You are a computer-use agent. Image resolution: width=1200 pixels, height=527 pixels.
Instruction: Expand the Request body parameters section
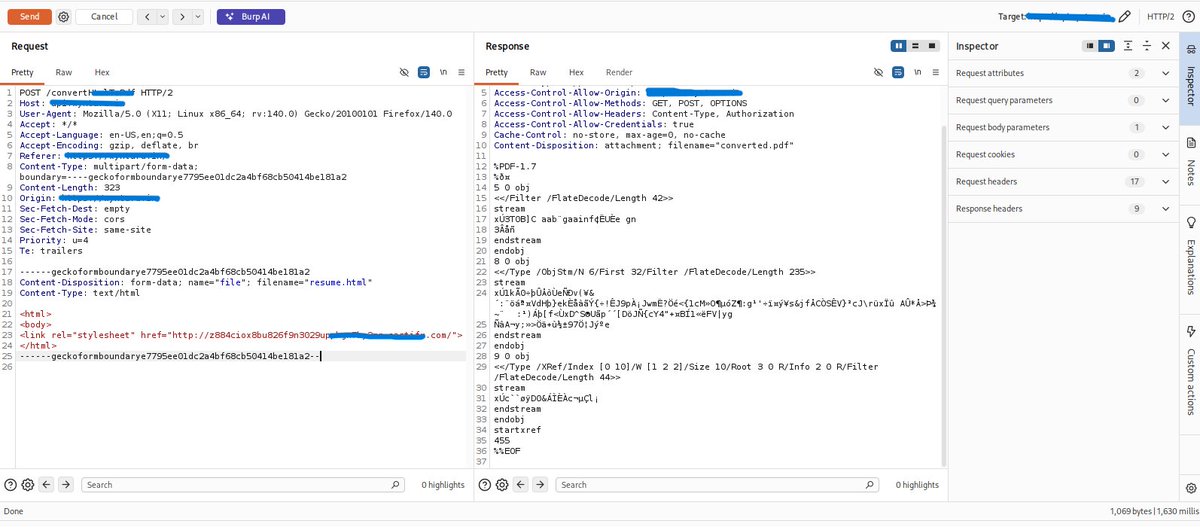coord(1062,127)
